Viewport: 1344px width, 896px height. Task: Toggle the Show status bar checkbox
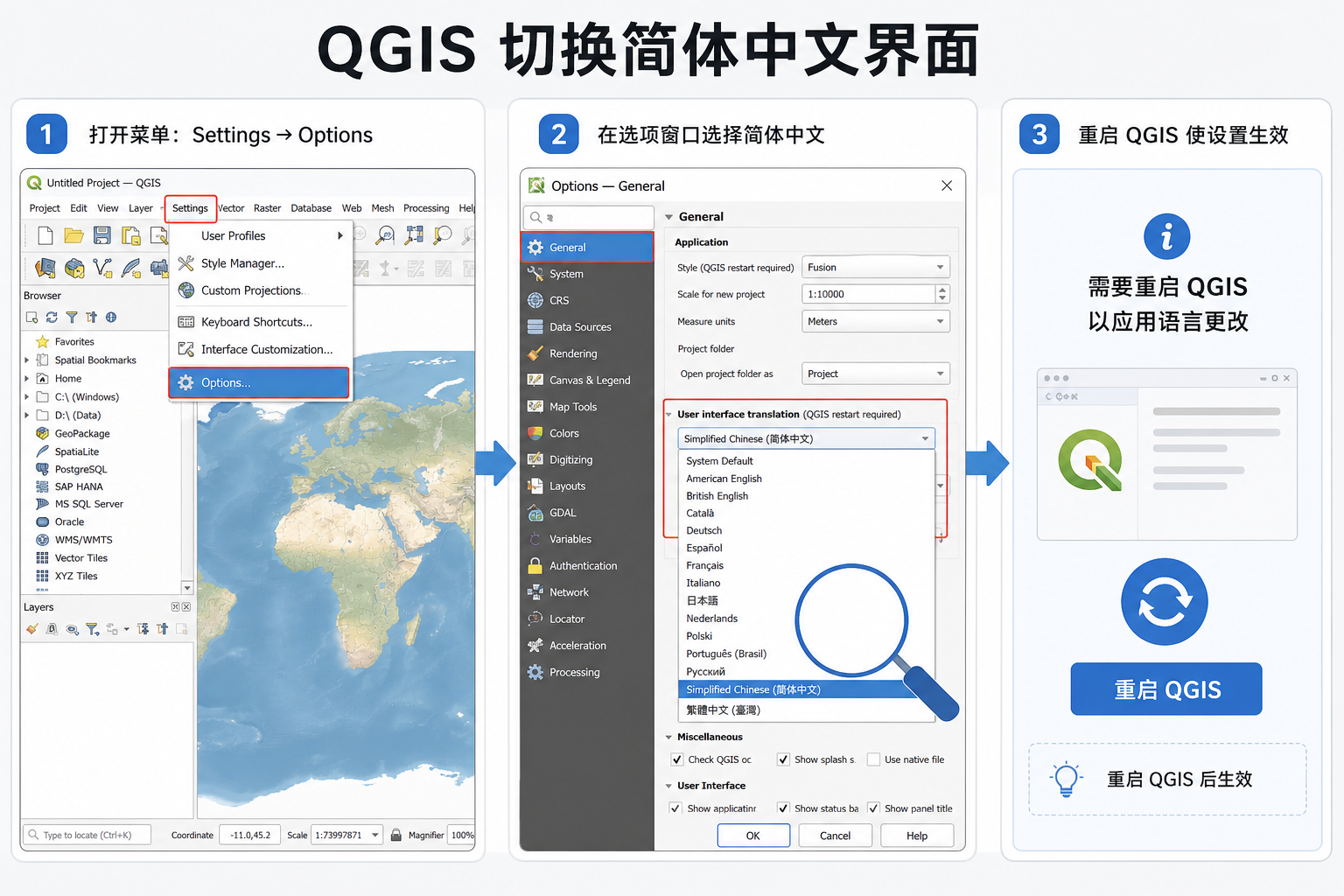click(x=783, y=808)
